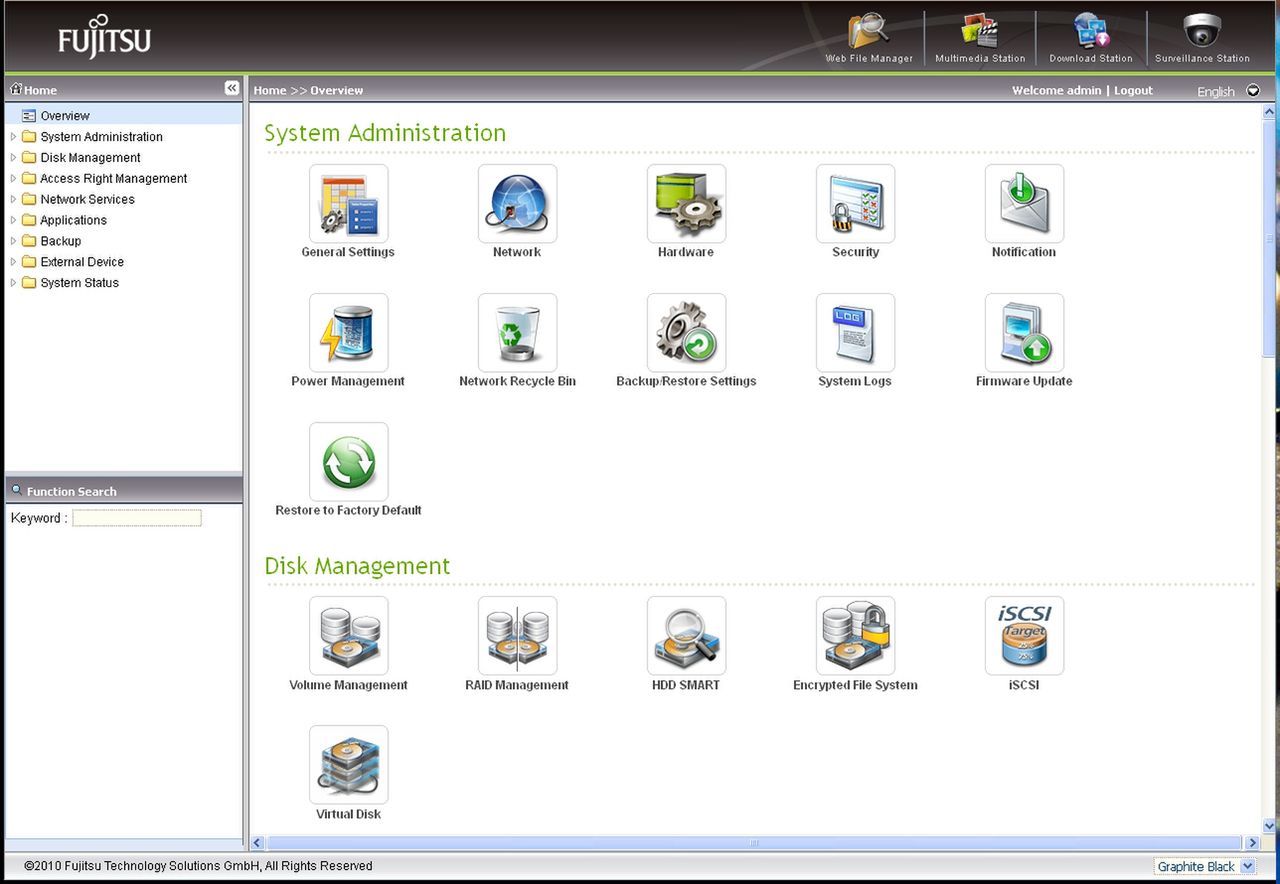Select Overview in the sidebar tree
Image resolution: width=1280 pixels, height=884 pixels.
(65, 116)
